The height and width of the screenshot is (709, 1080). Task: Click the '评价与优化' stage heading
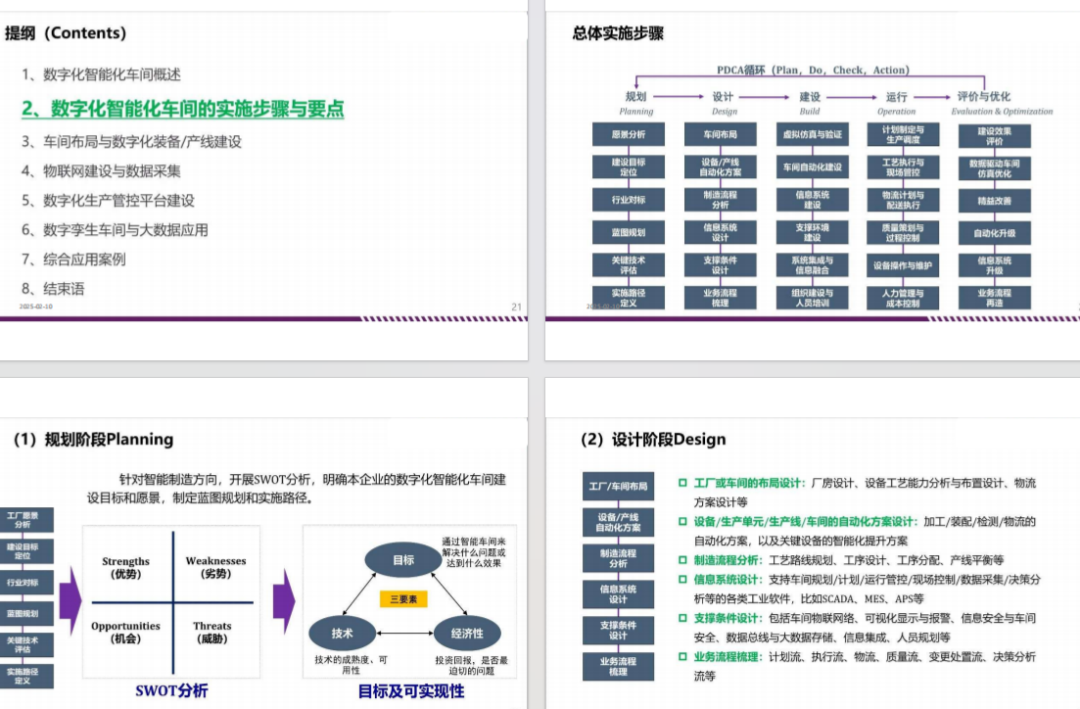tap(984, 96)
